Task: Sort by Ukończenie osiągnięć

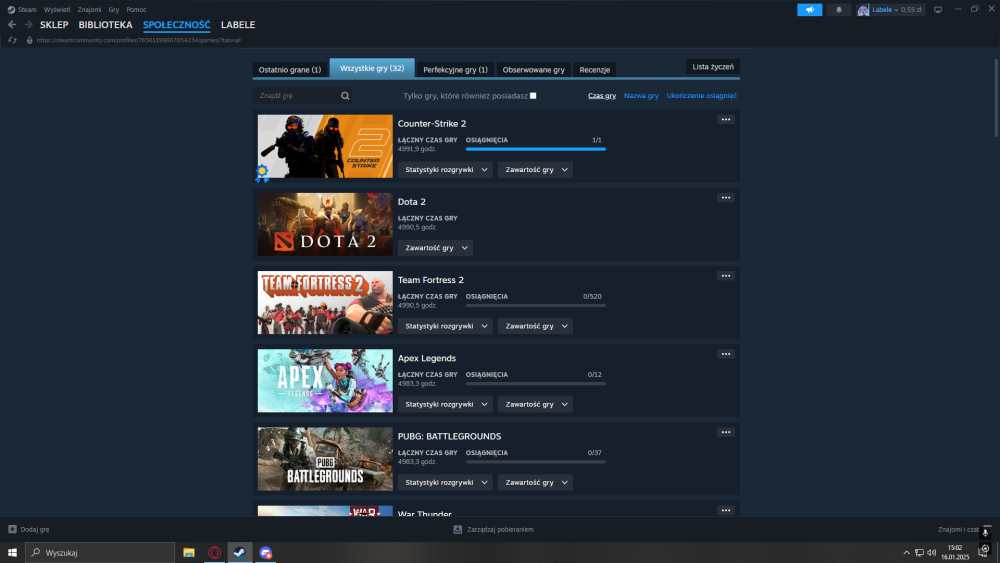Action: 702,96
